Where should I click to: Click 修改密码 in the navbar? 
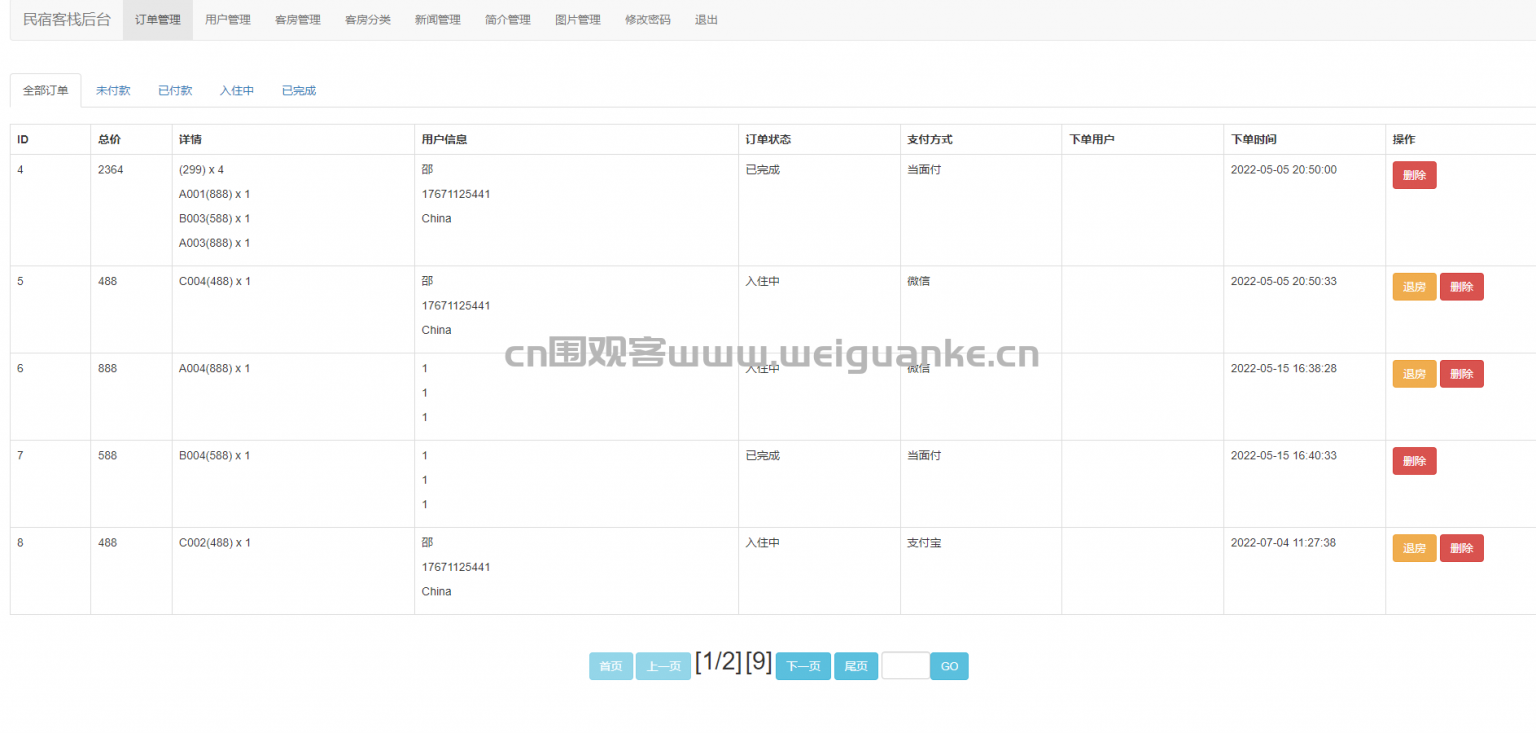pos(648,20)
